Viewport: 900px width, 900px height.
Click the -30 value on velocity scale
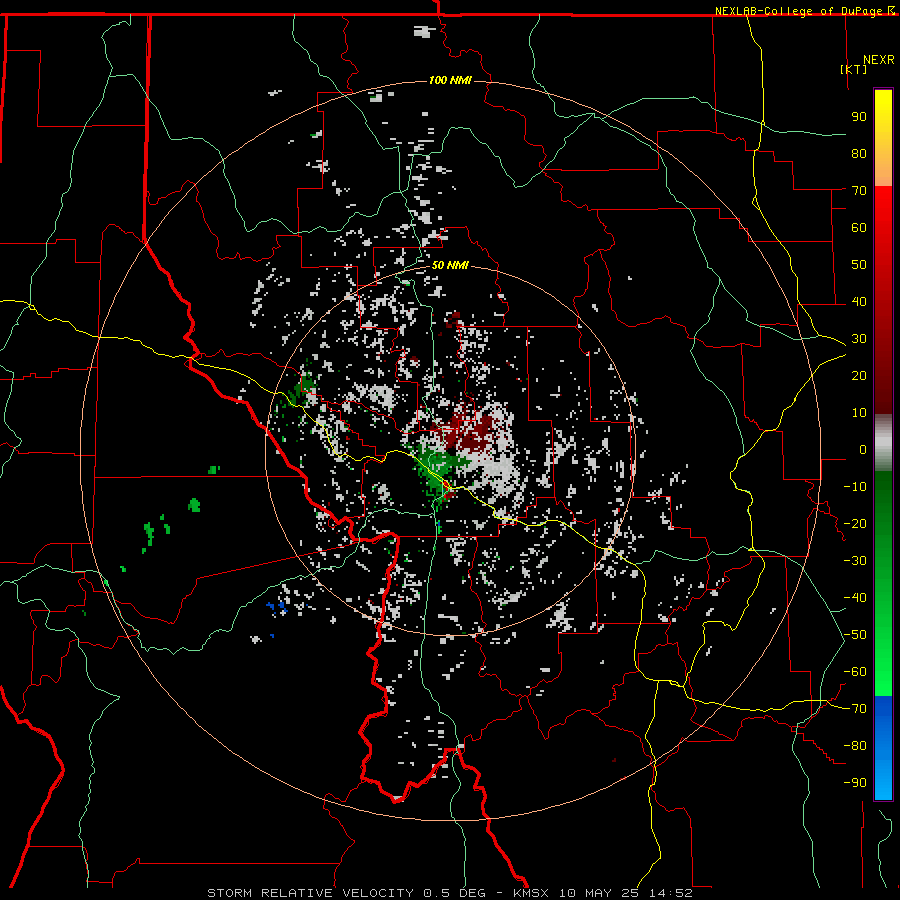855,561
